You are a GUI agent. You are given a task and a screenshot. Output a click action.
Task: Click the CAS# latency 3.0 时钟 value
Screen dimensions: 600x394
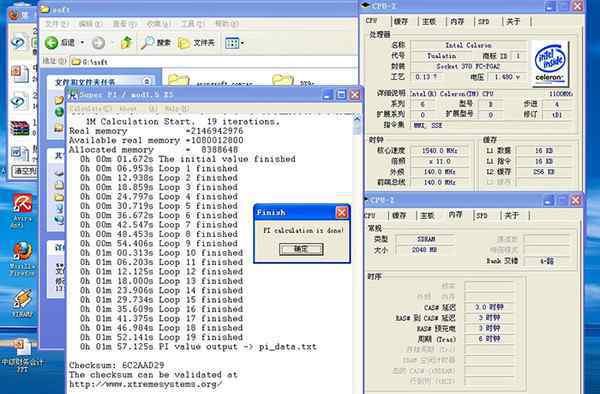[489, 307]
